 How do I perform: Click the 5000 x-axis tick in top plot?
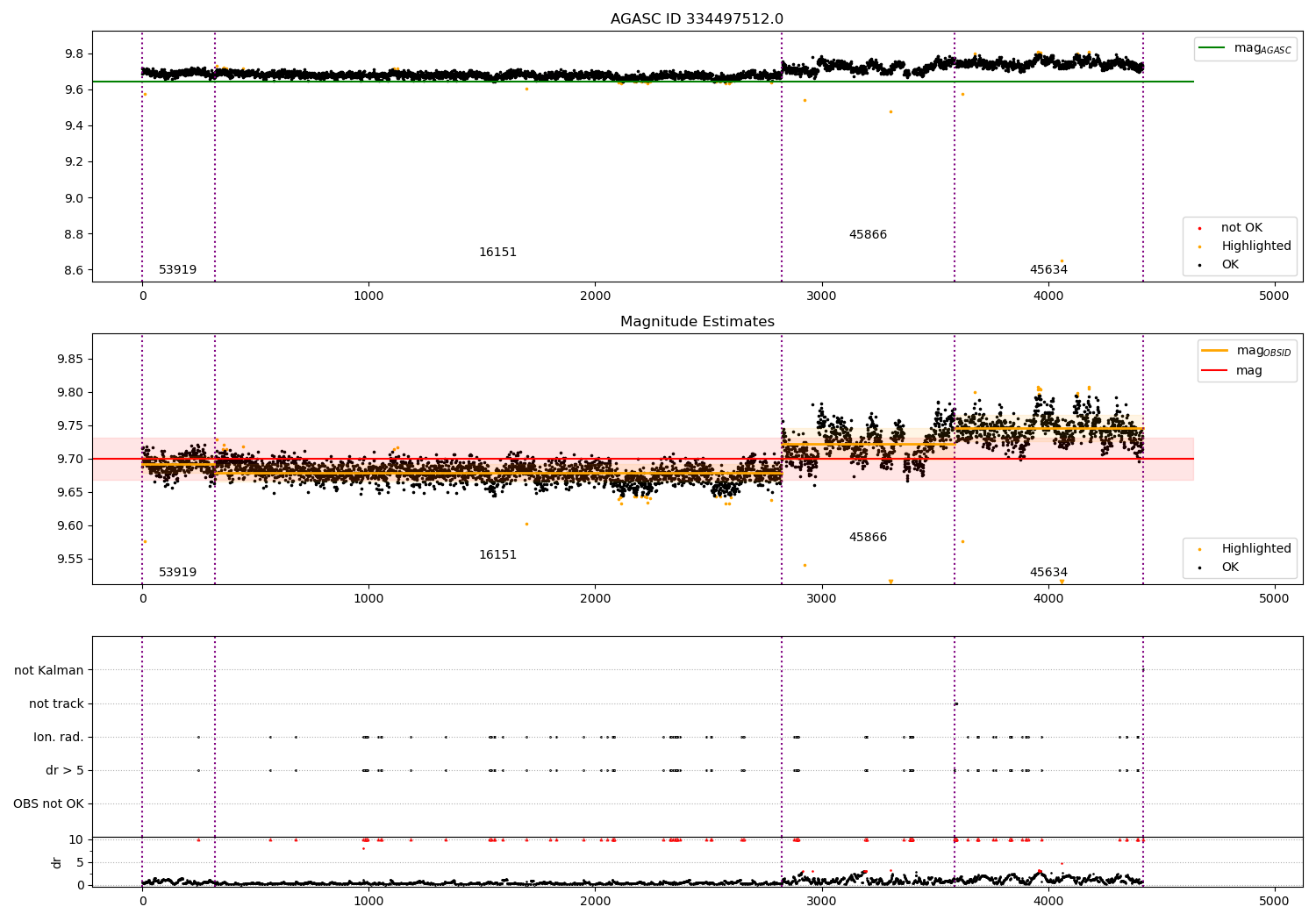pos(1274,296)
